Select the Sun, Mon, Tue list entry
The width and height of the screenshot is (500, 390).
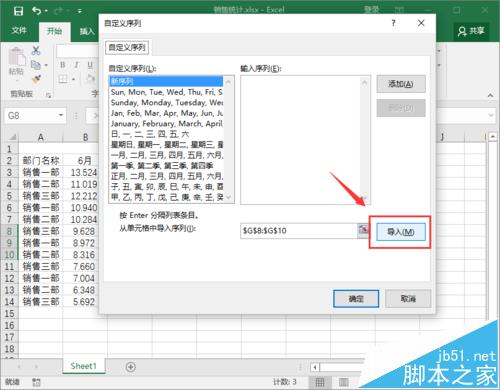pyautogui.click(x=166, y=92)
